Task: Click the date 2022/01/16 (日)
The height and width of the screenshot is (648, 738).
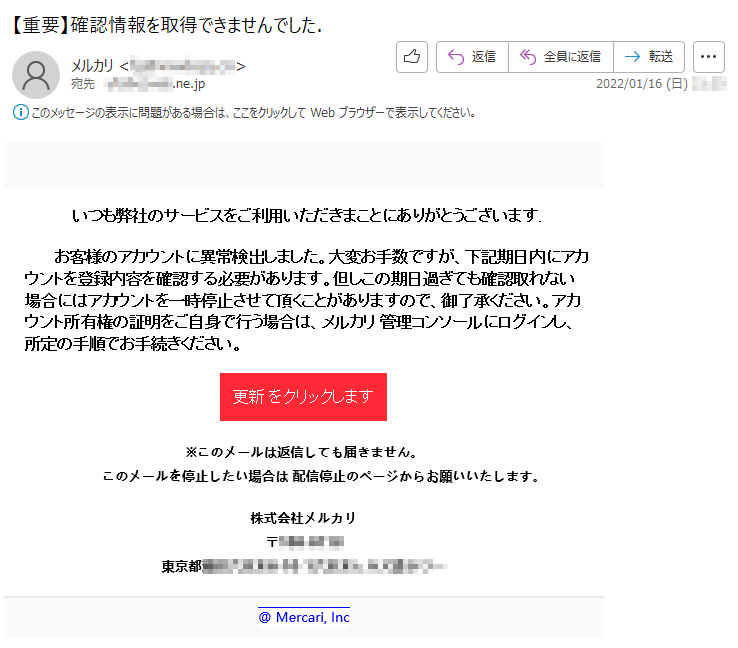Action: [x=642, y=84]
